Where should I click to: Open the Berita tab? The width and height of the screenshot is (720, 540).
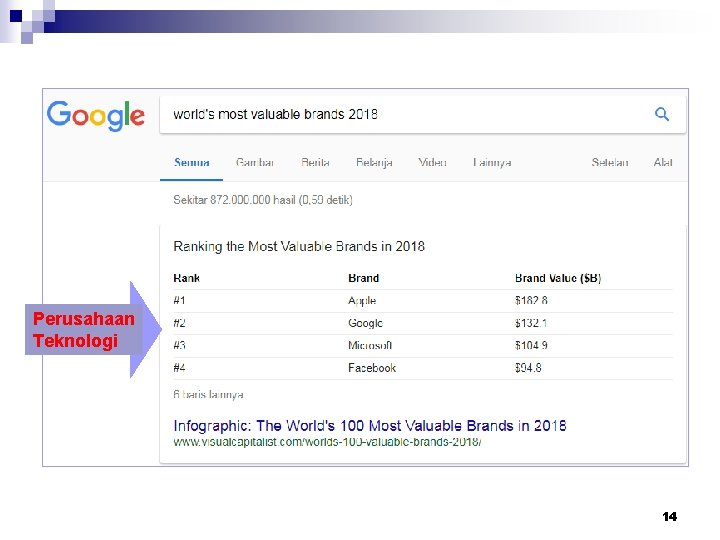pyautogui.click(x=315, y=163)
